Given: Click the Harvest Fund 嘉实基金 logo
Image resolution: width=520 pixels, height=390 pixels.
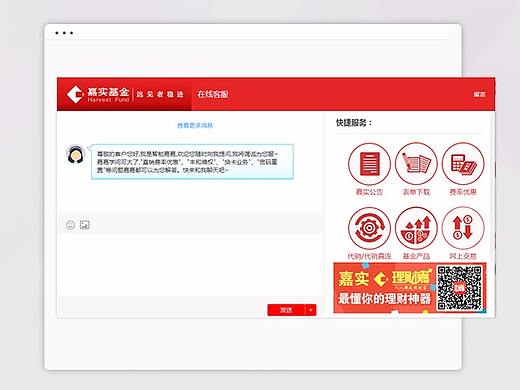Looking at the screenshot, I should click(x=98, y=94).
